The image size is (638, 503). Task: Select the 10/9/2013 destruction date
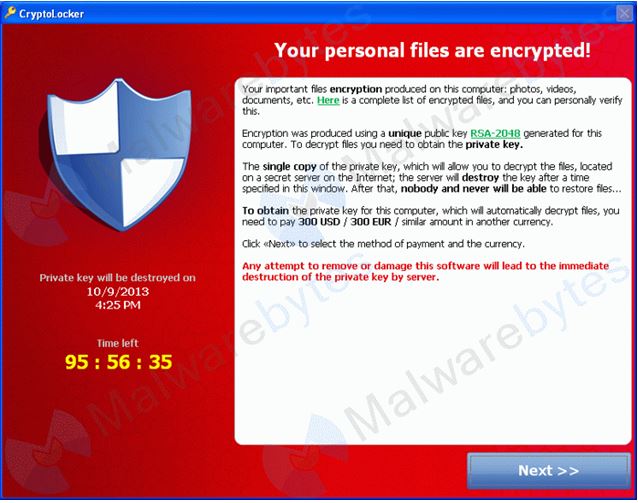(118, 291)
